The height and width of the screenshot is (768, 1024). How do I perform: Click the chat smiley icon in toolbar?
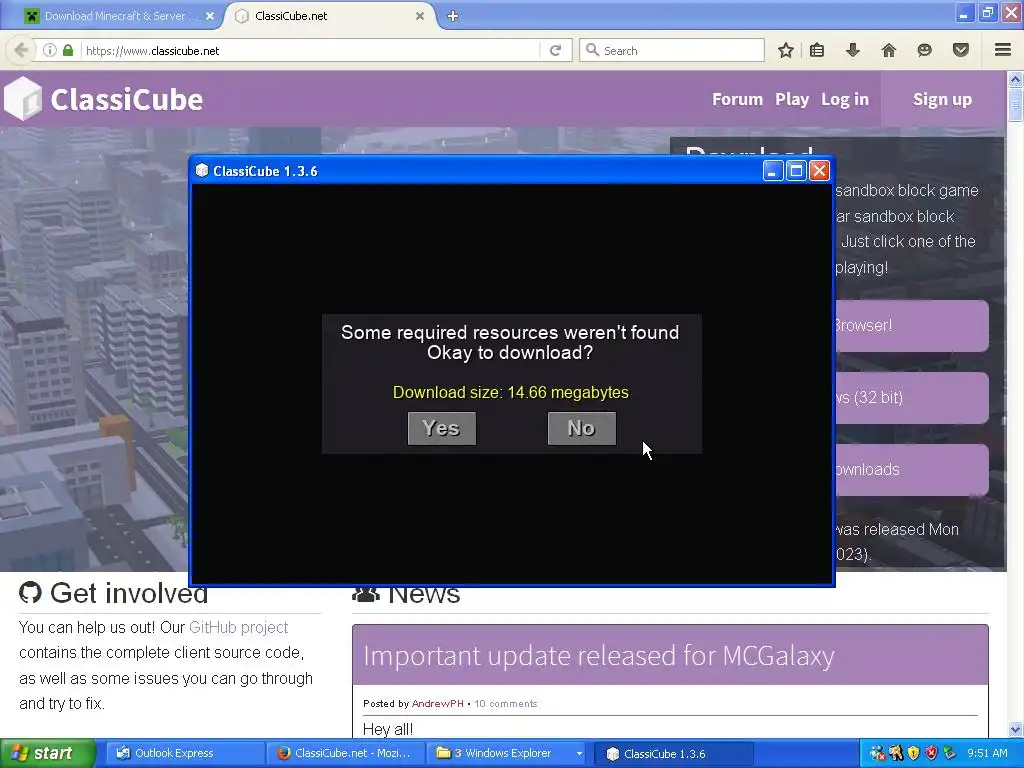tap(924, 50)
